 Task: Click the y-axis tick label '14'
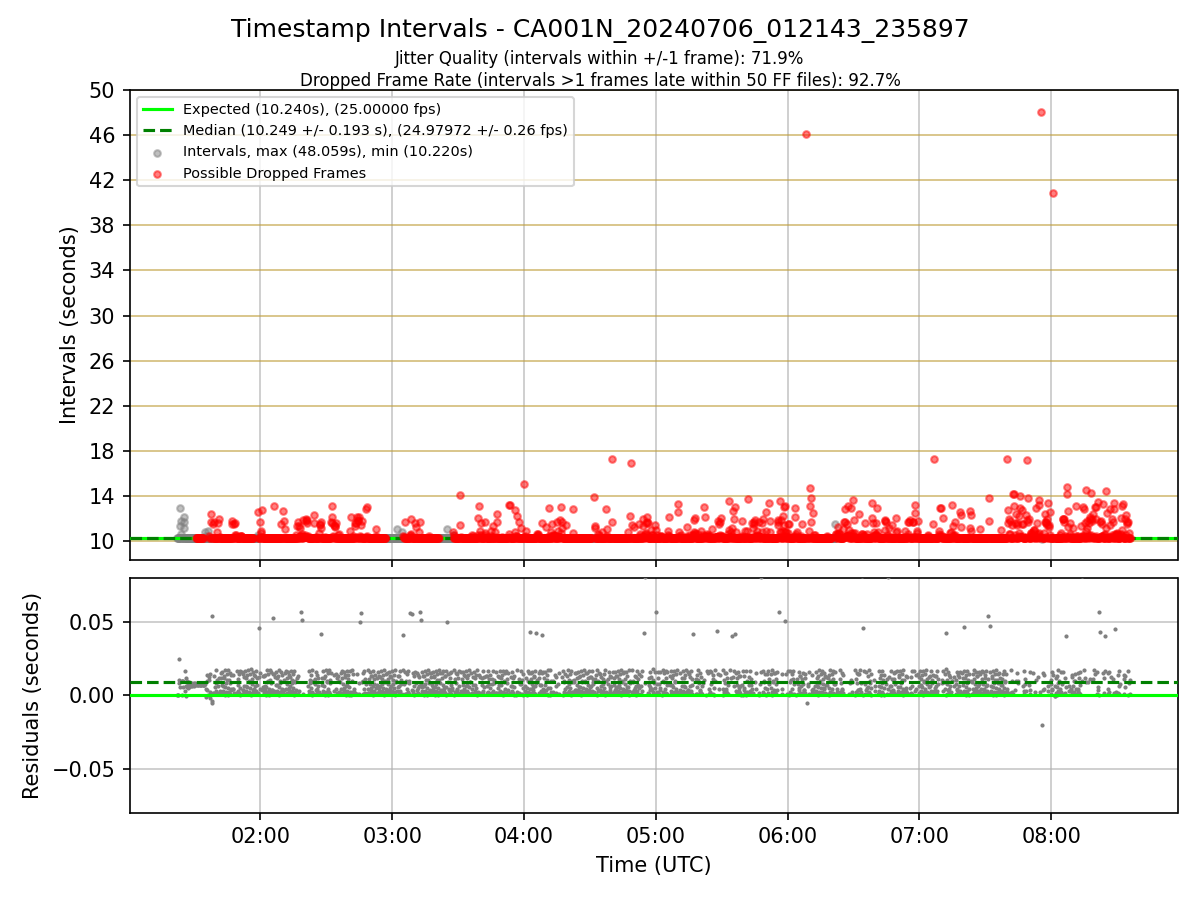104,496
